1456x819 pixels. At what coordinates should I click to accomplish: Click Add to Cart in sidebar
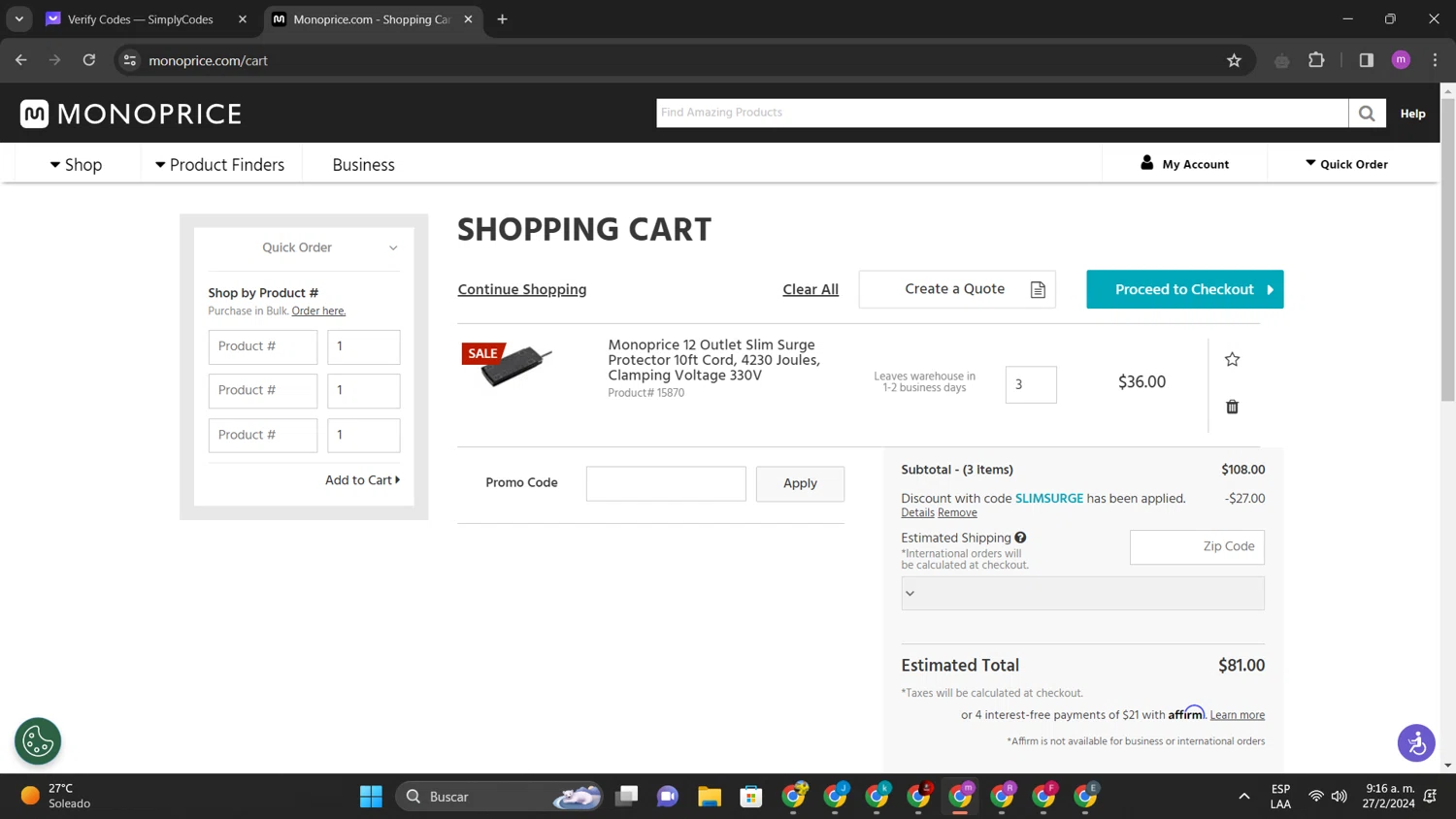click(362, 480)
